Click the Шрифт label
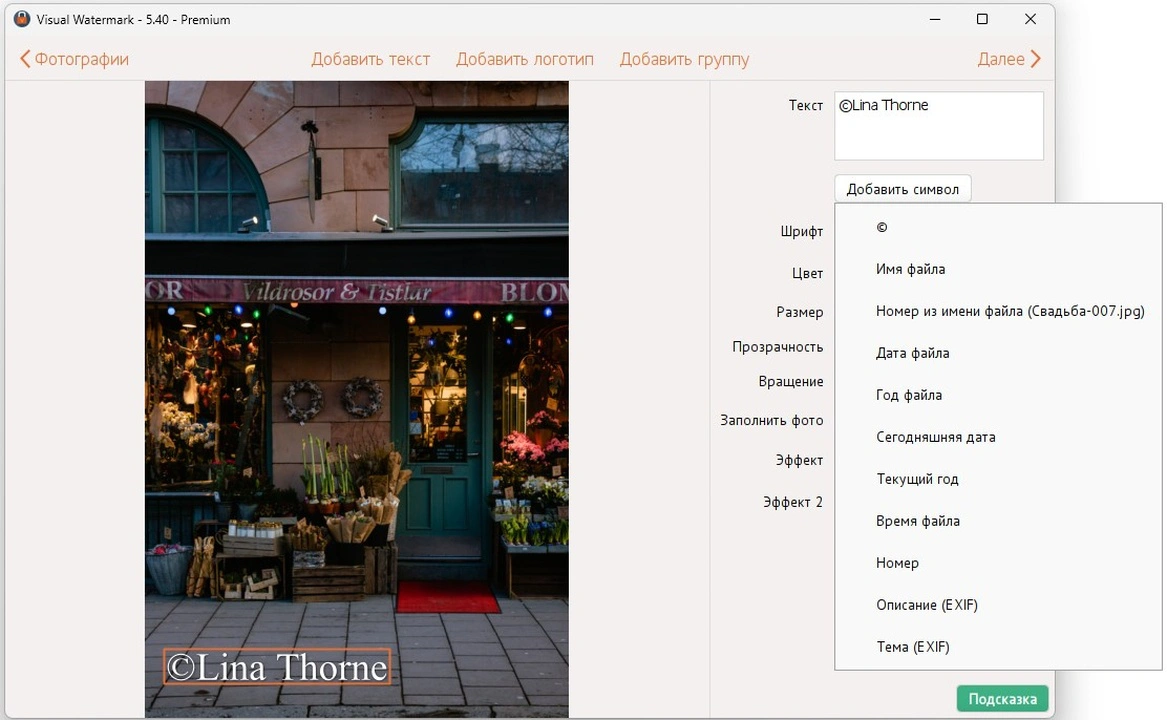 click(x=802, y=232)
